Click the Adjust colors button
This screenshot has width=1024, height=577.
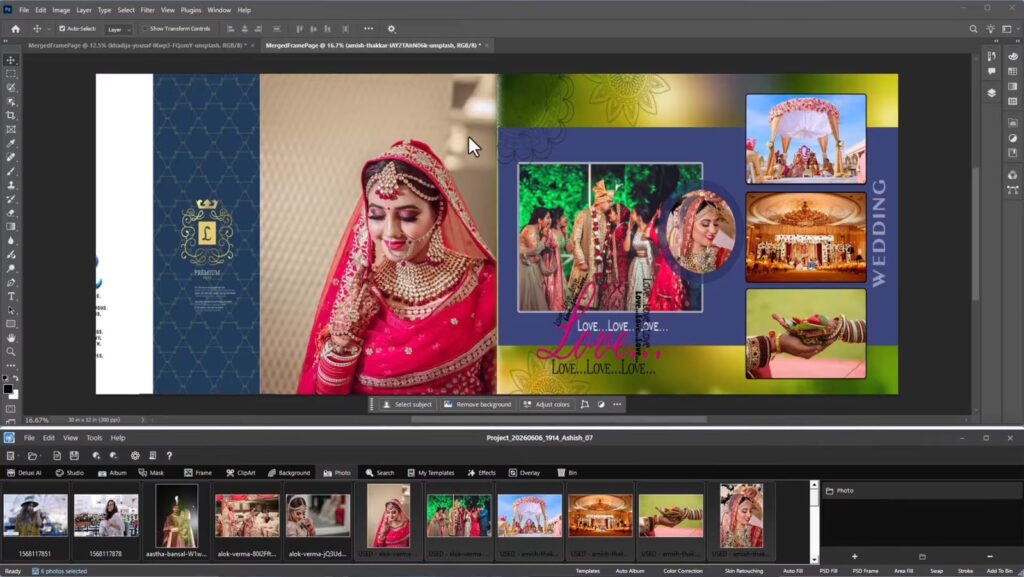[x=547, y=405]
